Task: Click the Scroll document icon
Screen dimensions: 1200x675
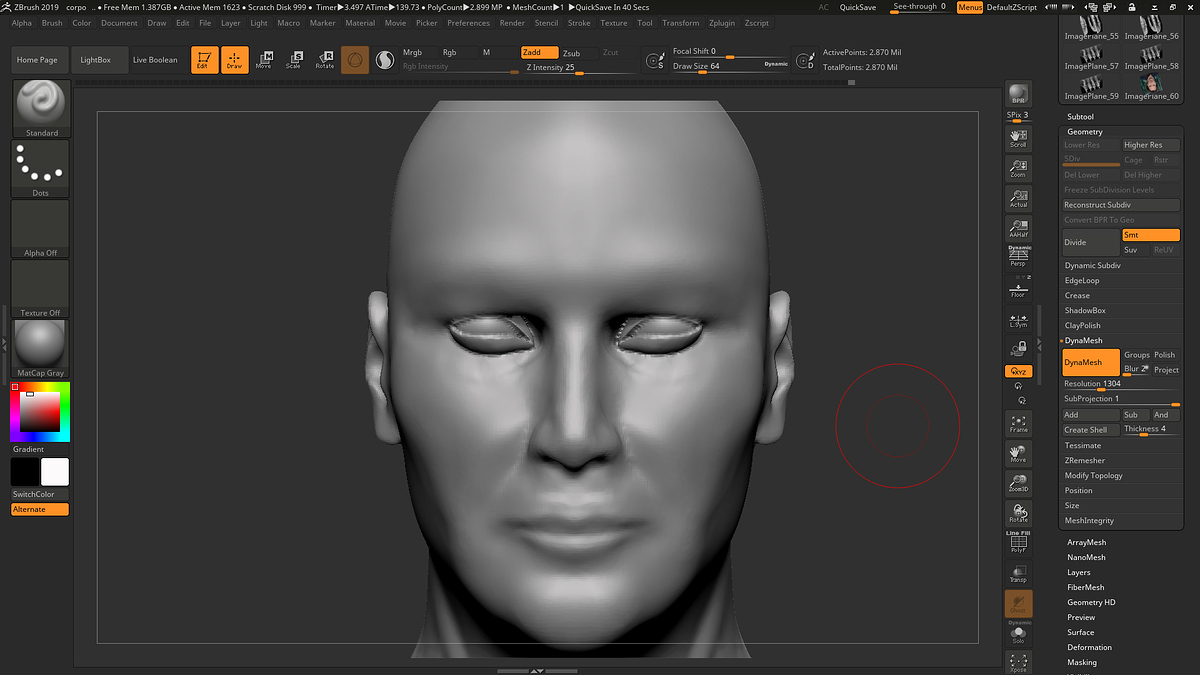Action: (x=1018, y=138)
